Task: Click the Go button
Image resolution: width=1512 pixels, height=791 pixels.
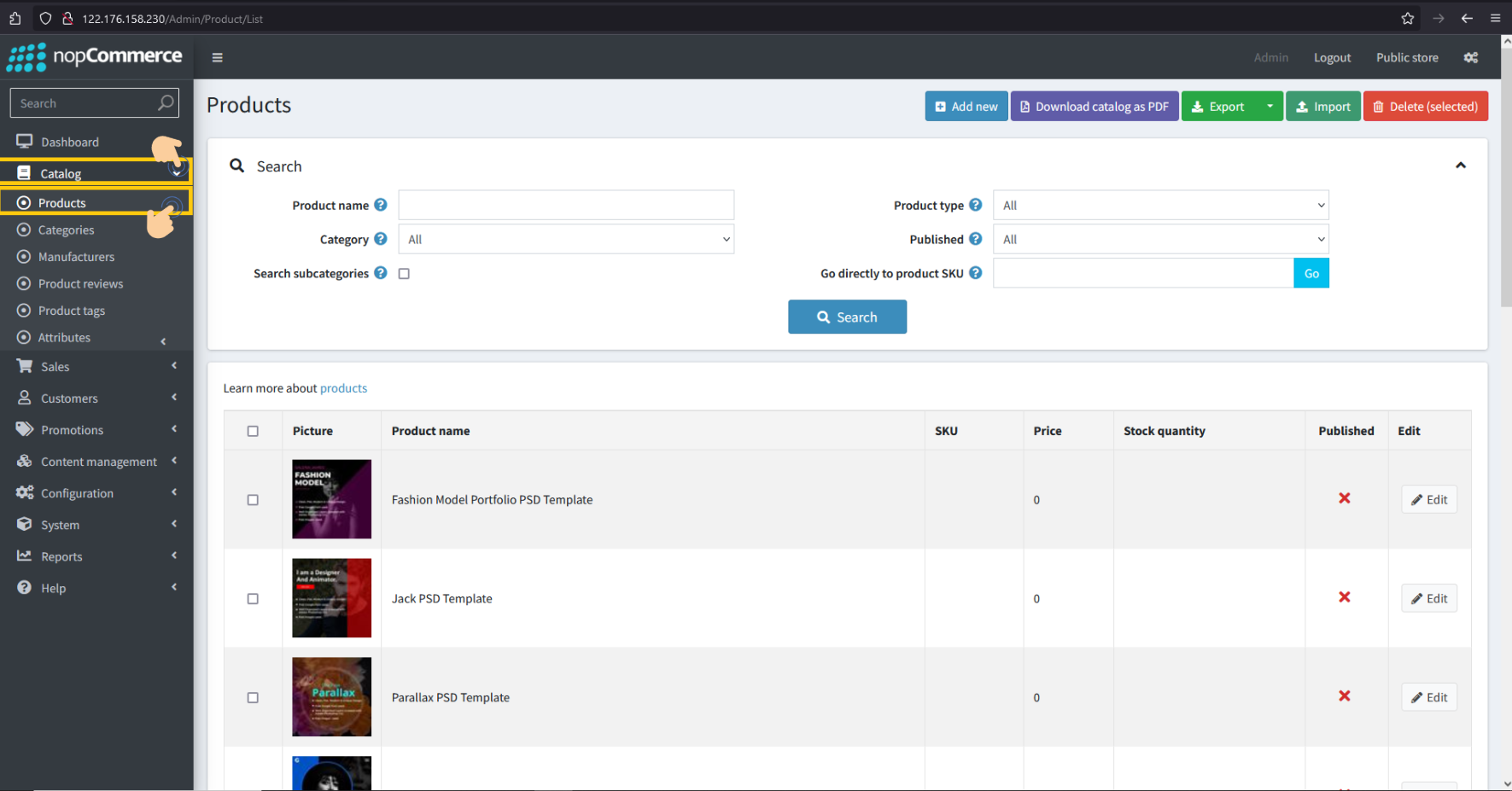Action: [x=1311, y=273]
